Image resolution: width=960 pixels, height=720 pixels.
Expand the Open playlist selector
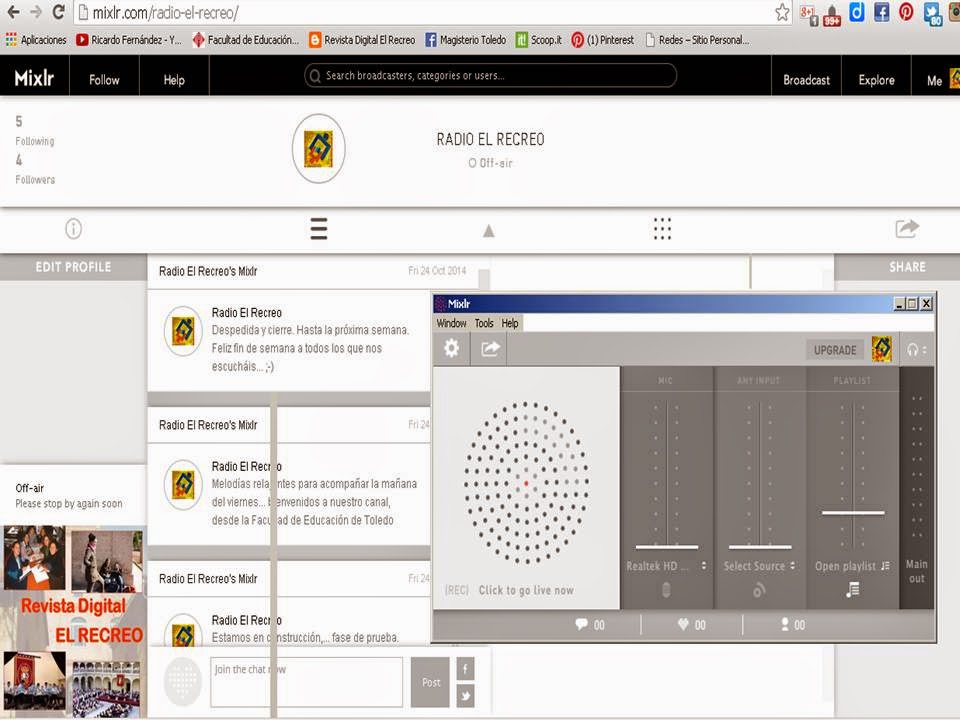[x=852, y=566]
